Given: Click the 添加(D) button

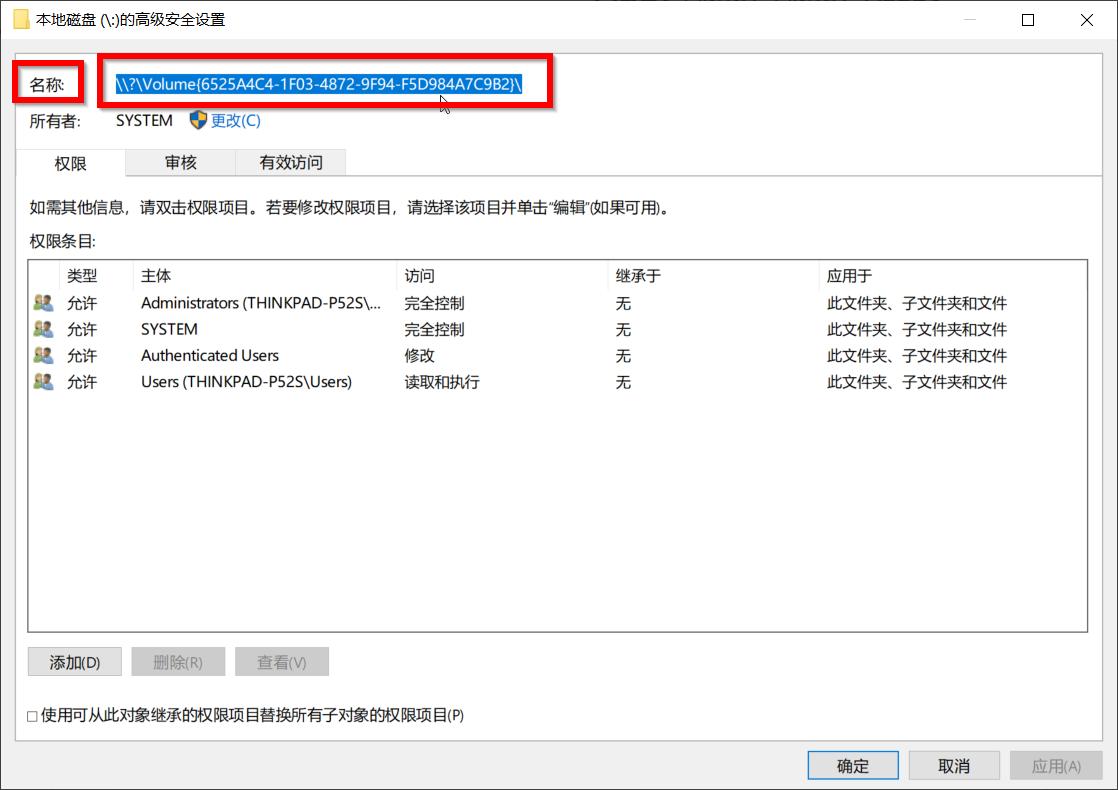Looking at the screenshot, I should tap(74, 661).
